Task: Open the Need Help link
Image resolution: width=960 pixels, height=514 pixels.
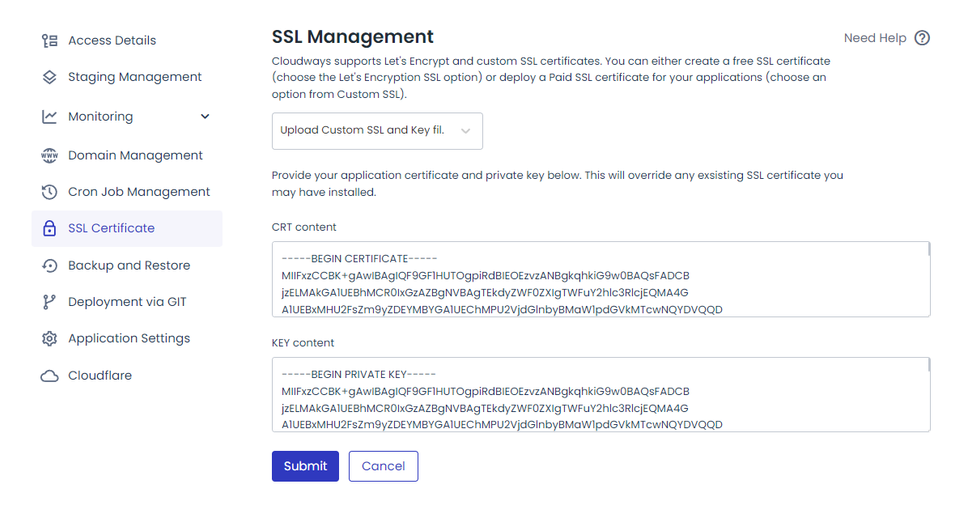Action: 875,38
